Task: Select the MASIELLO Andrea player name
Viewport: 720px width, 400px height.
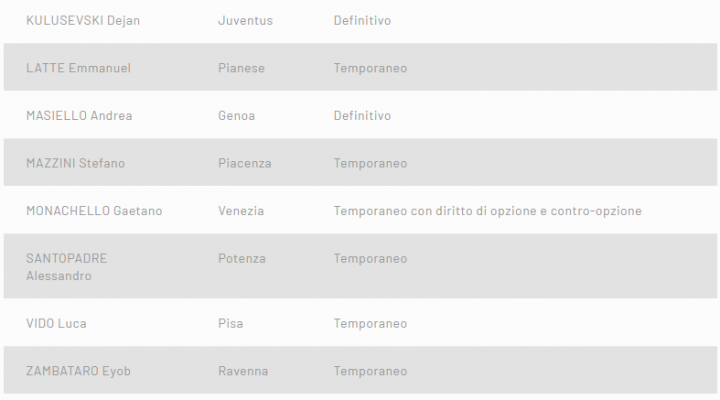Action: [x=79, y=116]
